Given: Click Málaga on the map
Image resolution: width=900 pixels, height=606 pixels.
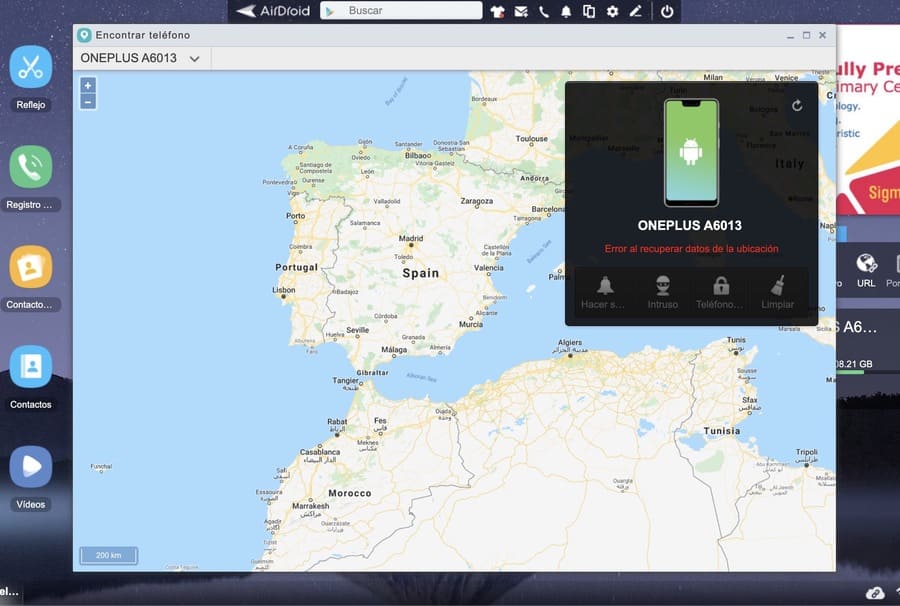Looking at the screenshot, I should tap(394, 349).
